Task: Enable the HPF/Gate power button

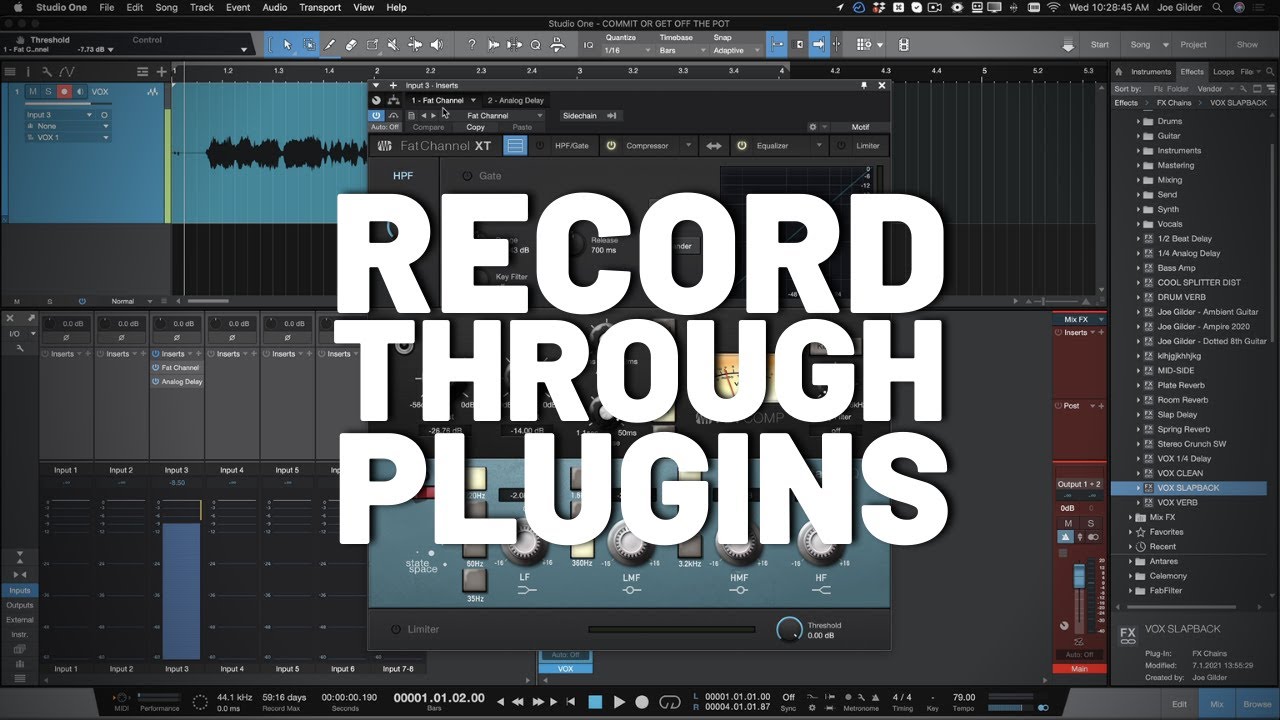Action: tap(541, 146)
